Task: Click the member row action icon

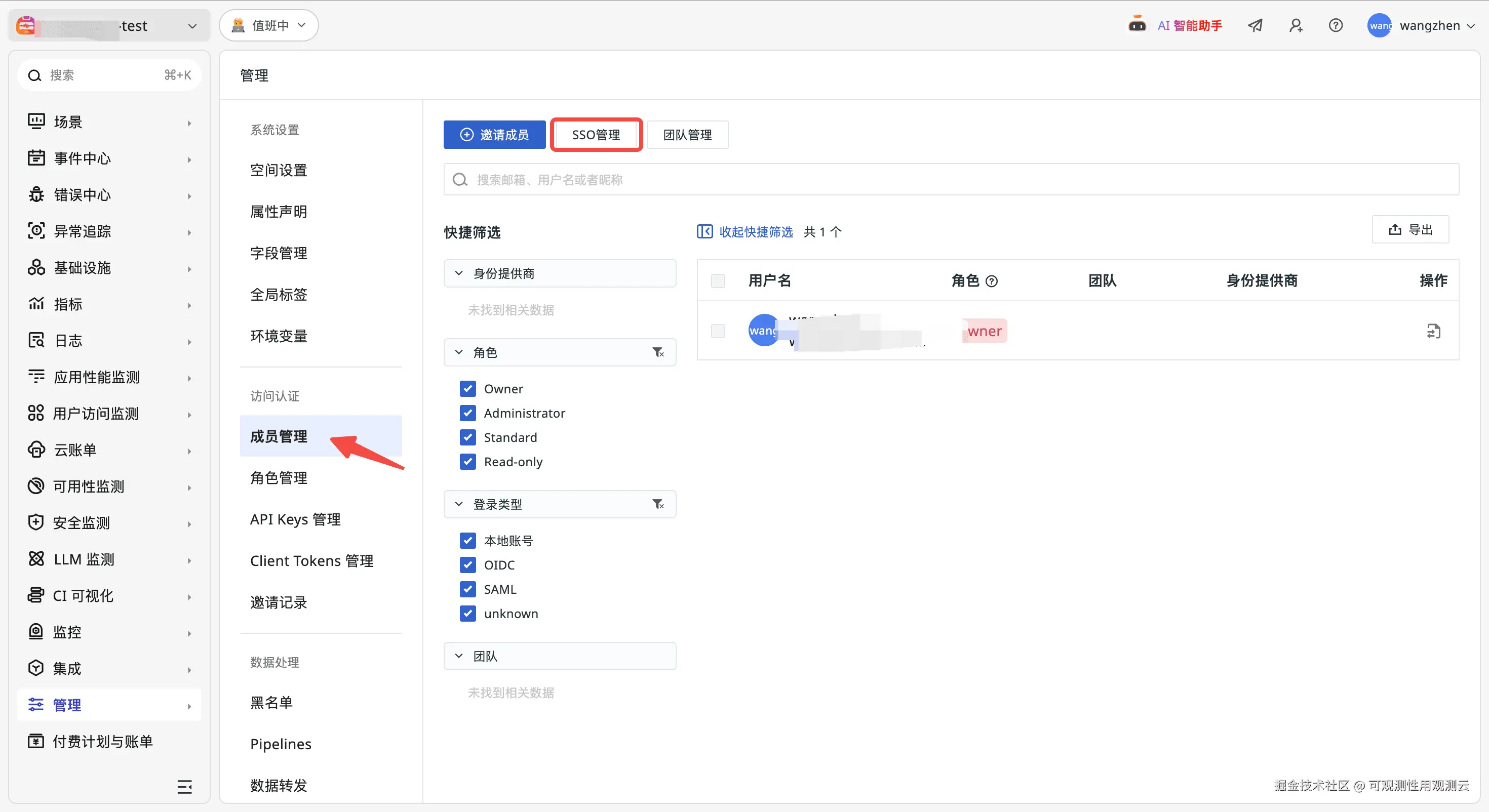Action: click(1433, 331)
